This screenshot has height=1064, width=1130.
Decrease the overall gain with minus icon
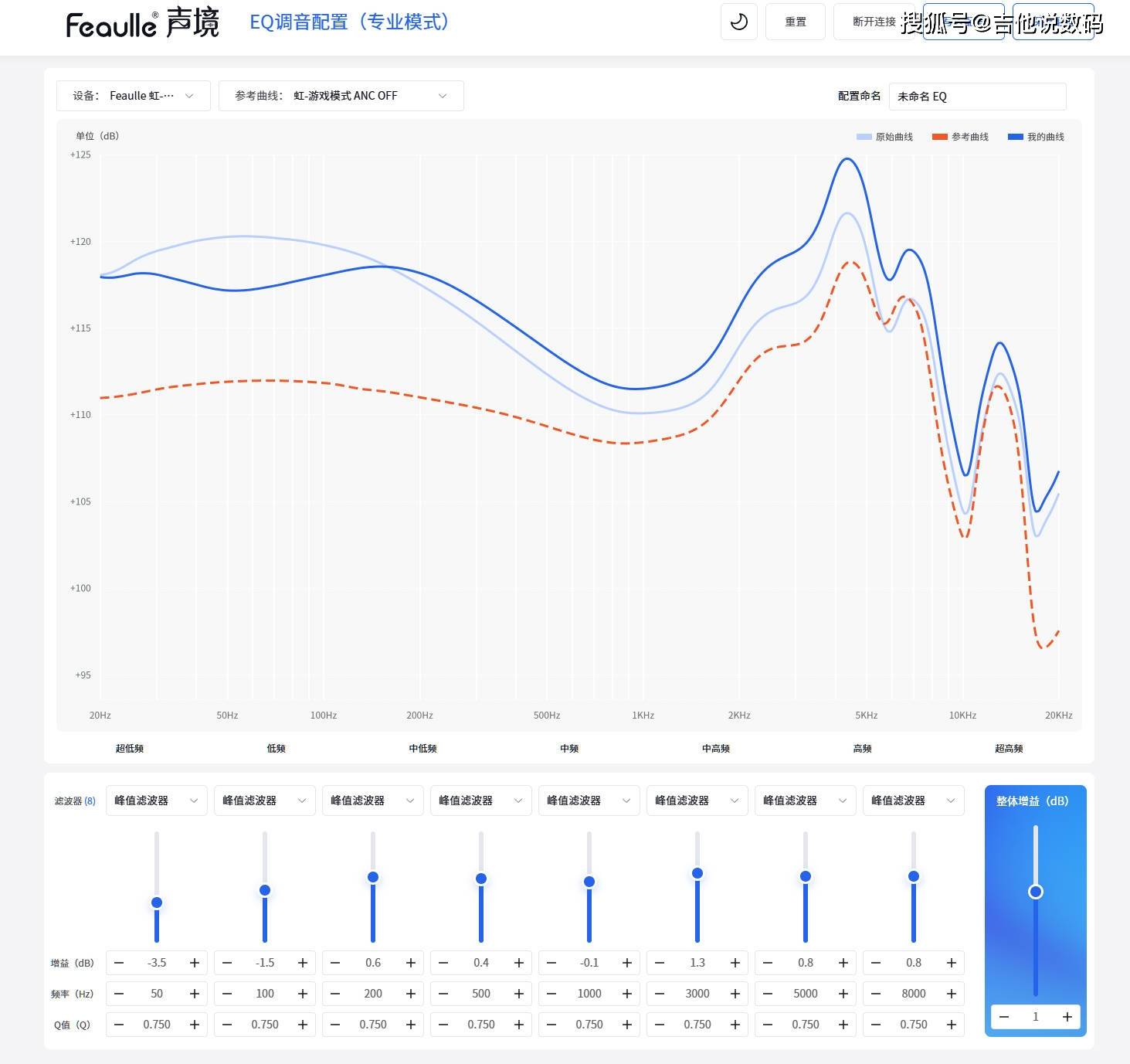(1004, 1017)
